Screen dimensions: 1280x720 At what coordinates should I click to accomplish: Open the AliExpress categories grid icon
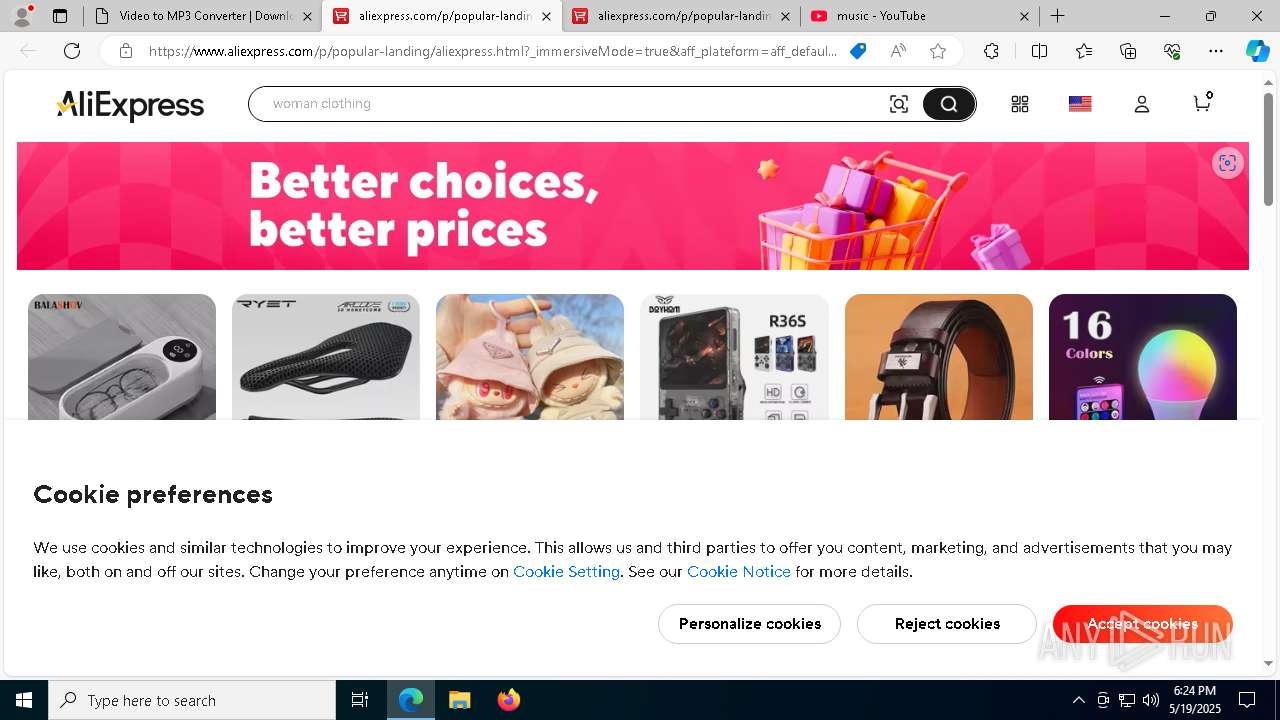pos(1020,104)
